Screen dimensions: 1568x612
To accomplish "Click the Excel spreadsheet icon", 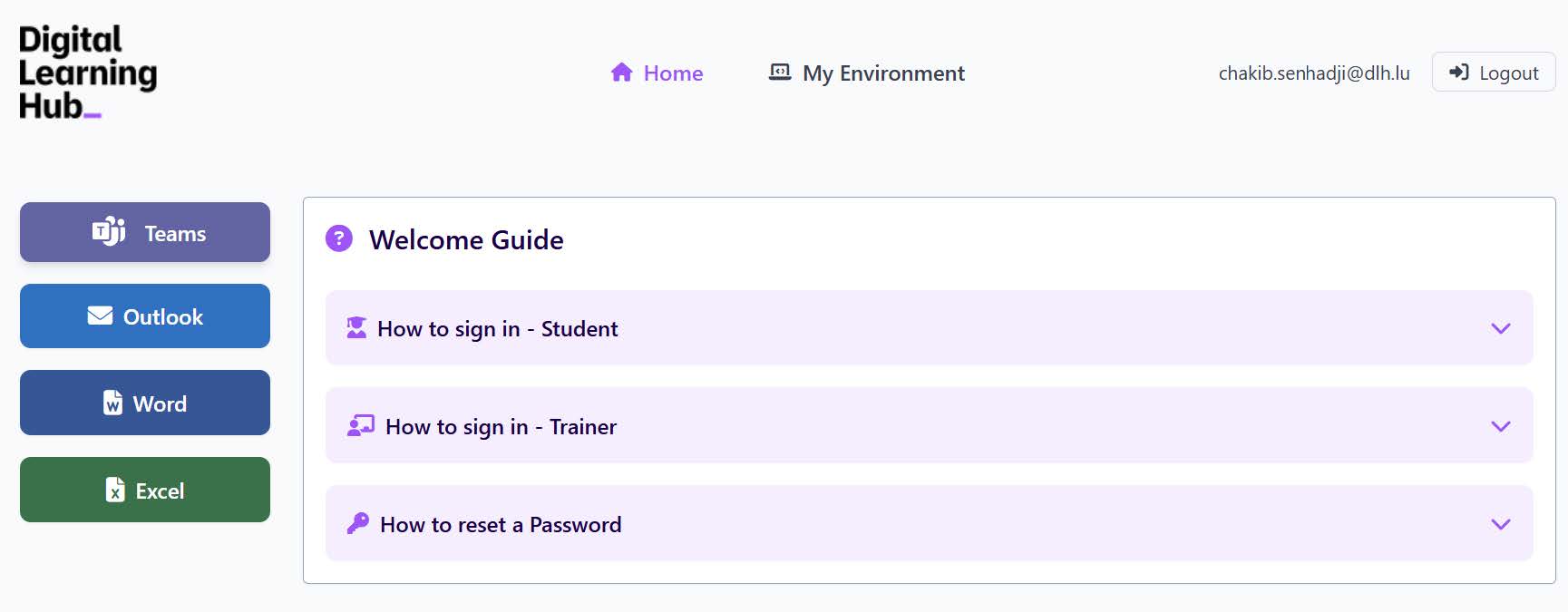I will pos(115,491).
